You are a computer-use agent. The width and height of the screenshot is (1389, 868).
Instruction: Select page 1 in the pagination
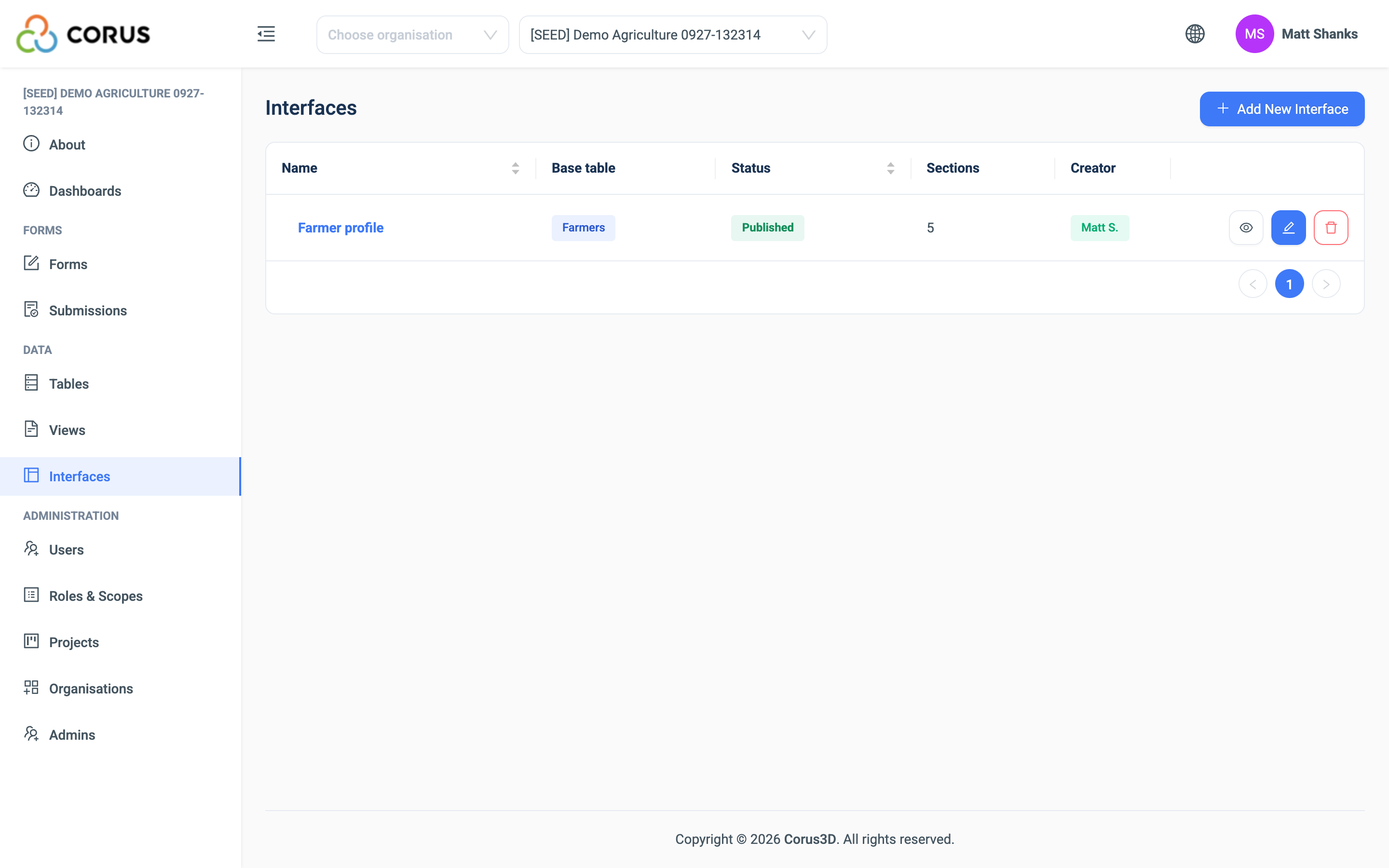point(1289,284)
